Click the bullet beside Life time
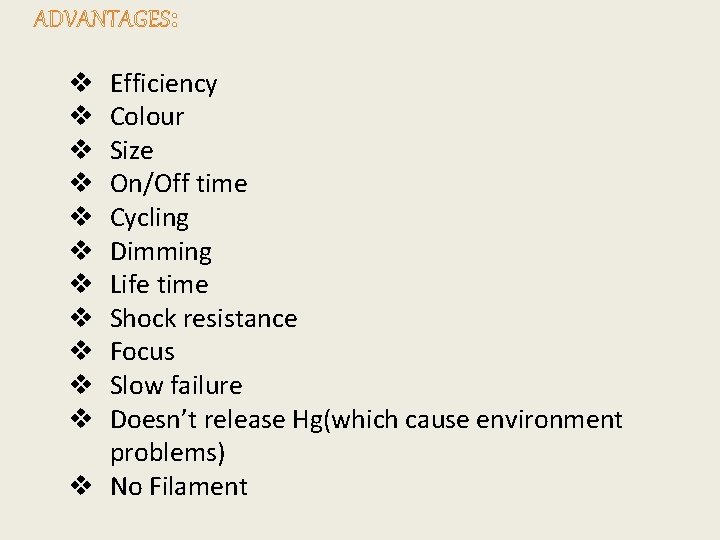 (81, 284)
